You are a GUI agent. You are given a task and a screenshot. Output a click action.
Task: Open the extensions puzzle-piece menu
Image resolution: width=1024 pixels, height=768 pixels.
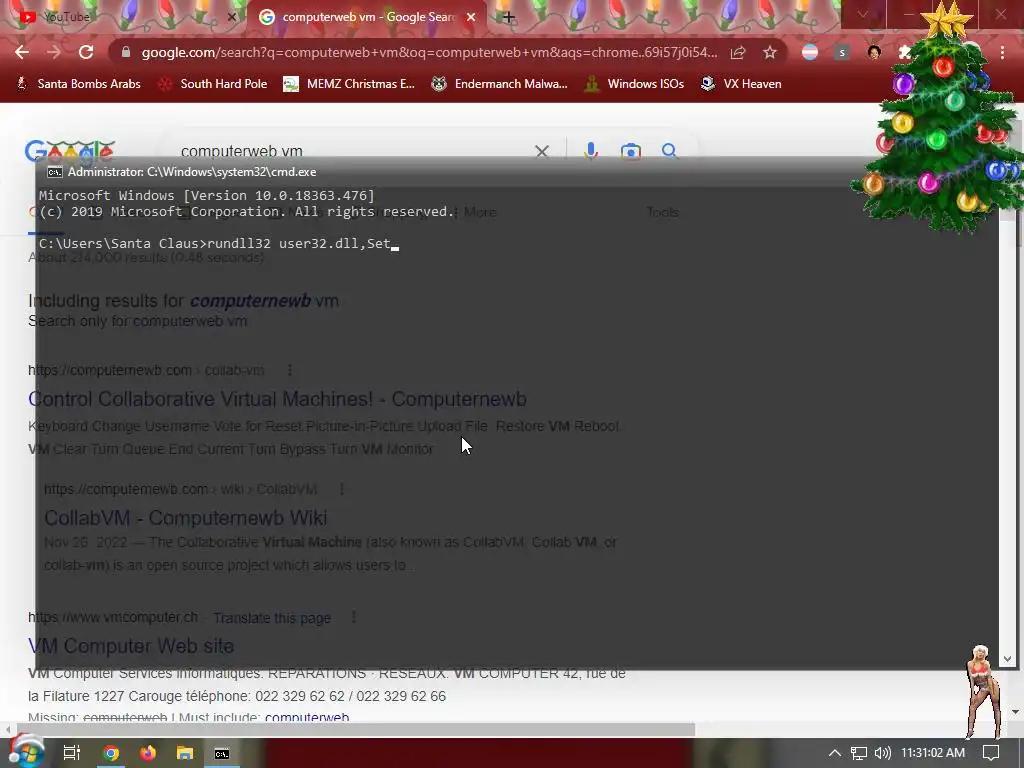coord(904,52)
